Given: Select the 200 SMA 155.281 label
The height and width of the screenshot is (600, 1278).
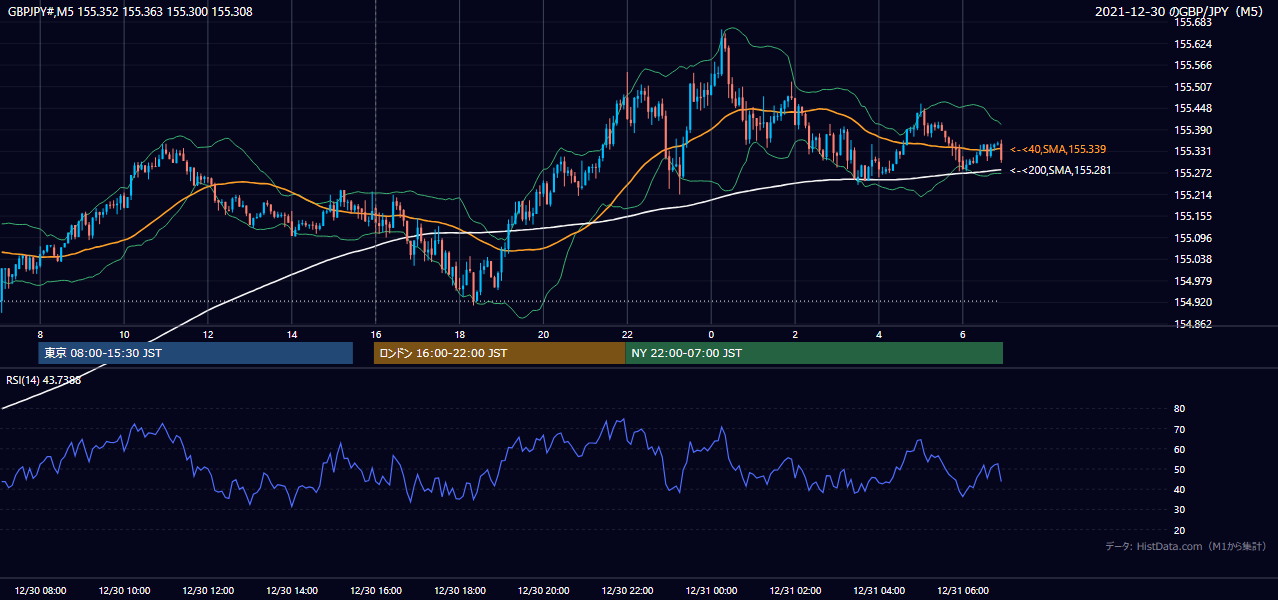Looking at the screenshot, I should [1061, 170].
